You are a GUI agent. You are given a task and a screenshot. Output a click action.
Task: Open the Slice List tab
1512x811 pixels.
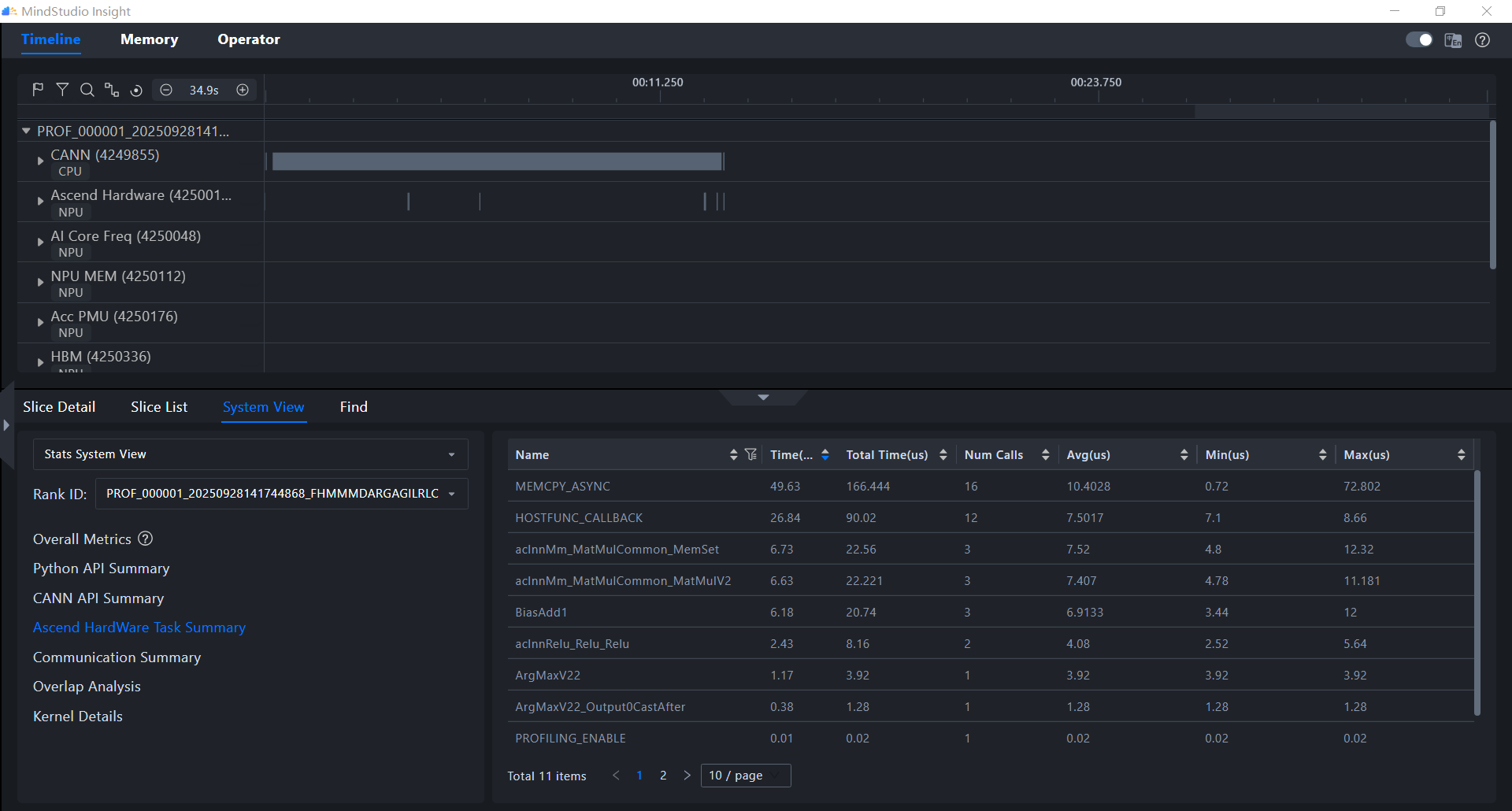pyautogui.click(x=159, y=407)
